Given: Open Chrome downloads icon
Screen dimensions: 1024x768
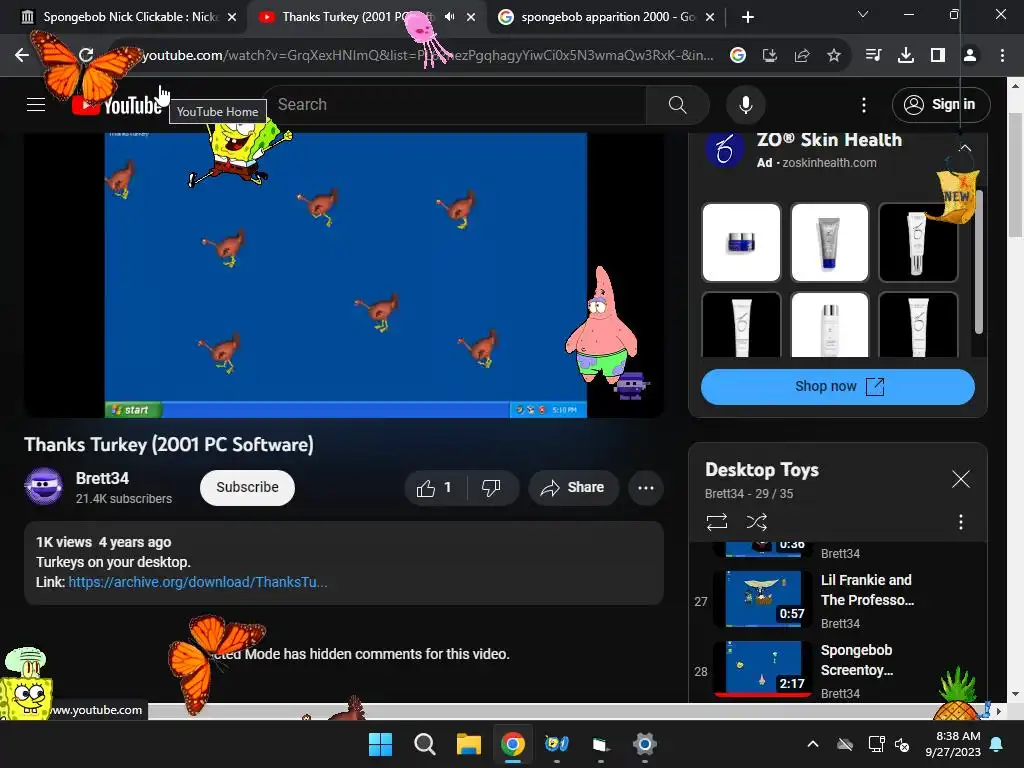Looking at the screenshot, I should point(905,56).
